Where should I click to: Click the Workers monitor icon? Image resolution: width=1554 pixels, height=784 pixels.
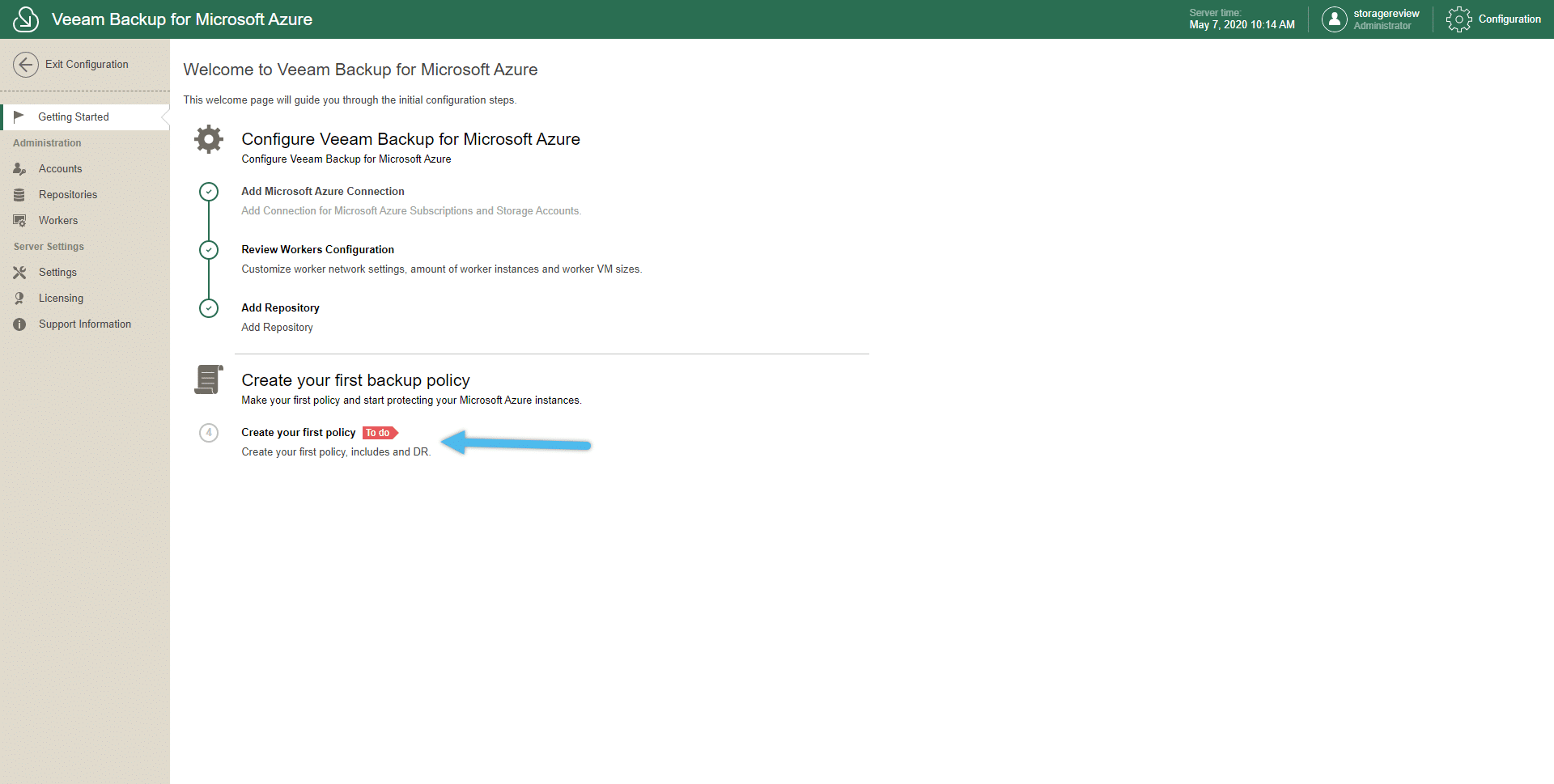(x=19, y=220)
